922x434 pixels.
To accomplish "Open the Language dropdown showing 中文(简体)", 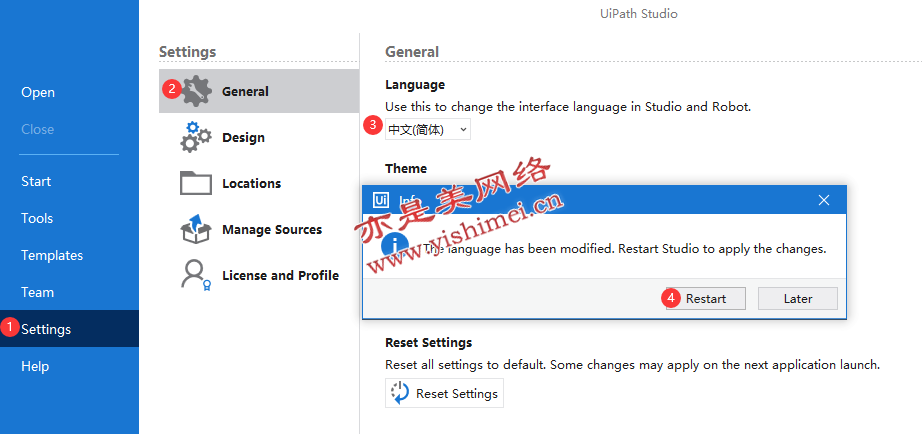I will pyautogui.click(x=427, y=129).
